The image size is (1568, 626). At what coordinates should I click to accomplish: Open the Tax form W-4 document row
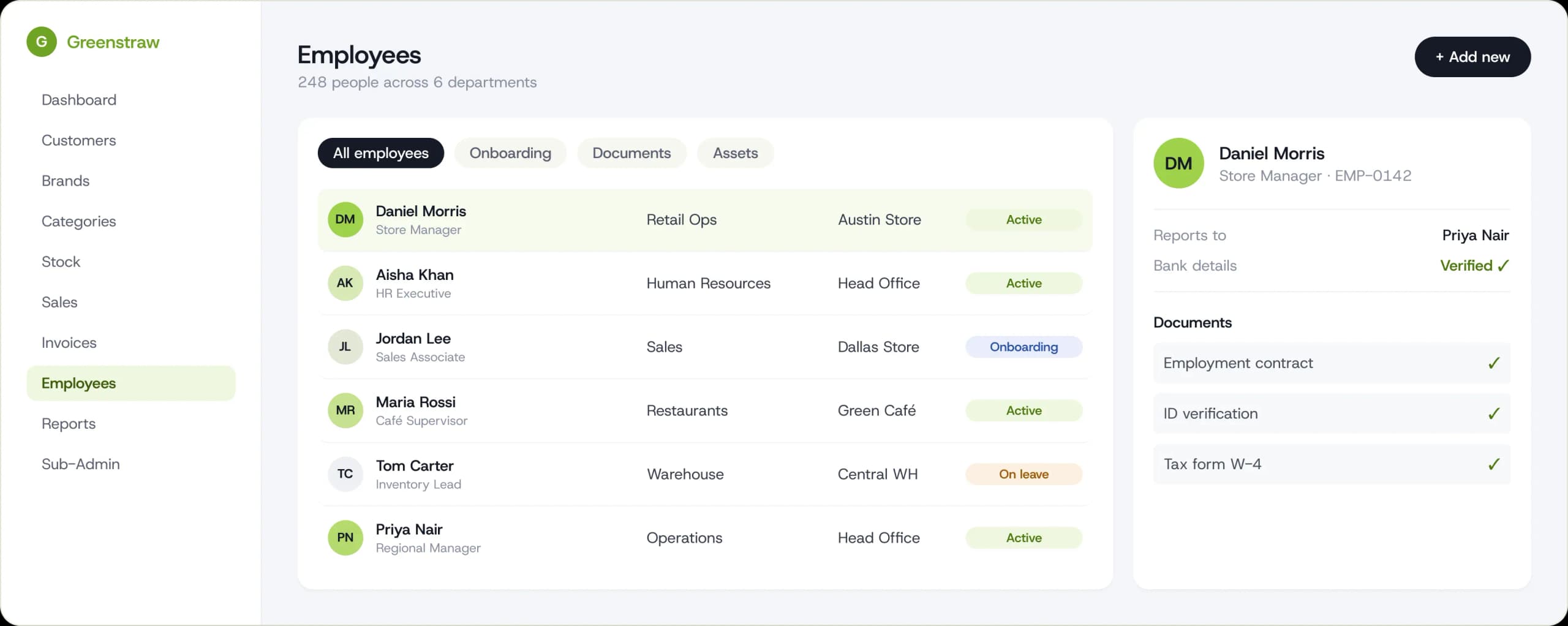coord(1332,464)
